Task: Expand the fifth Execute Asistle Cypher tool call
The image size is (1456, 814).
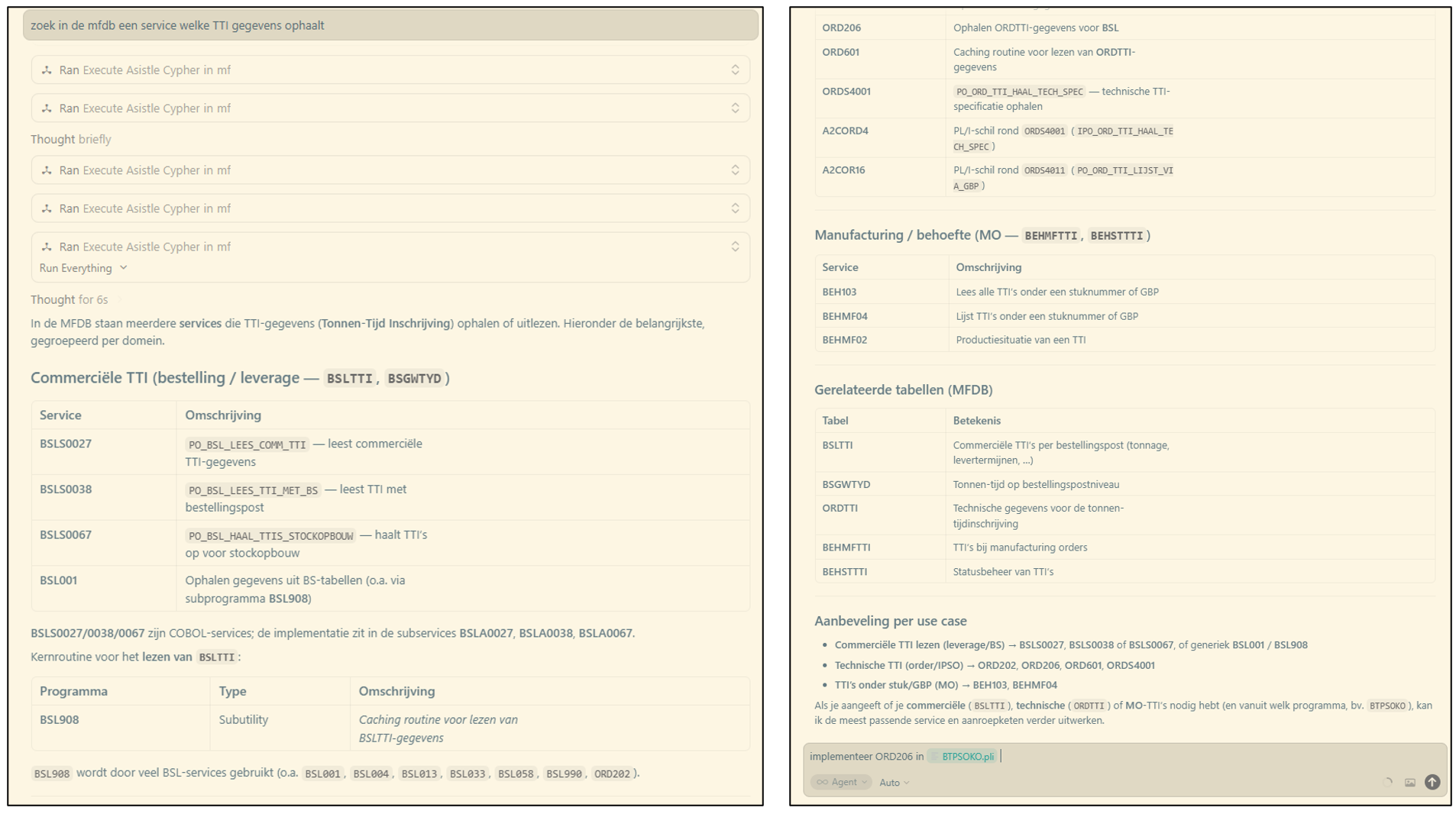Action: tap(735, 247)
